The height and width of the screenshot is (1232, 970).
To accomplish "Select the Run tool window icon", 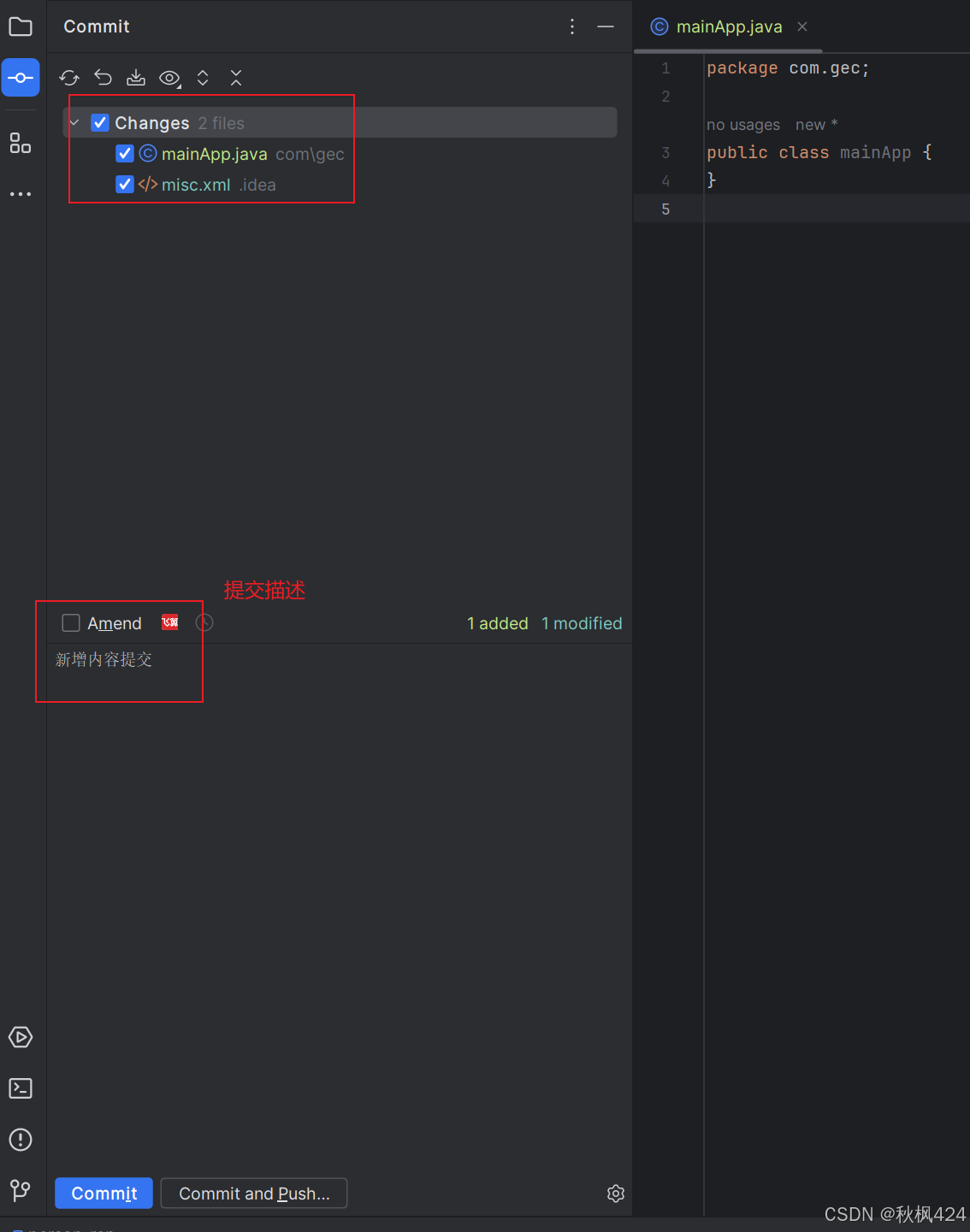I will 21,1037.
